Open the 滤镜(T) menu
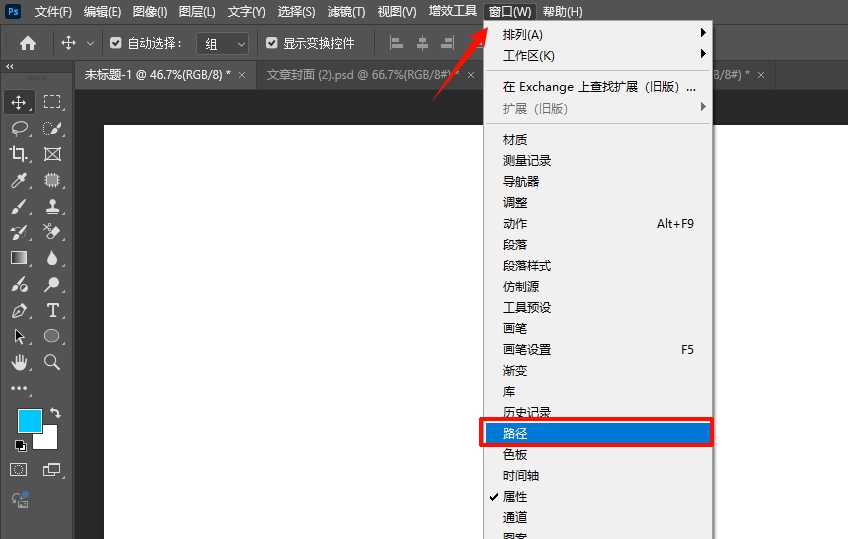Image resolution: width=848 pixels, height=539 pixels. tap(346, 11)
